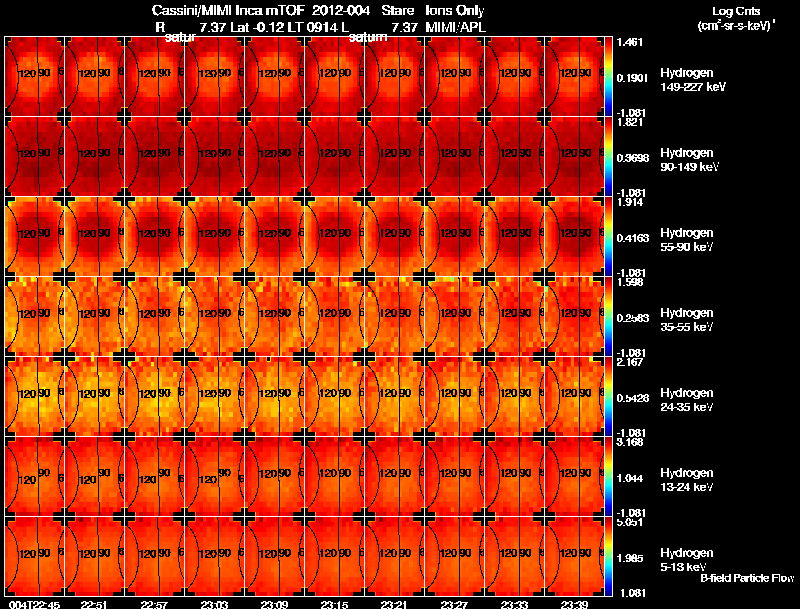
Task: Click the 'Hydrogen 24-35 keV' row label
Action: click(687, 400)
